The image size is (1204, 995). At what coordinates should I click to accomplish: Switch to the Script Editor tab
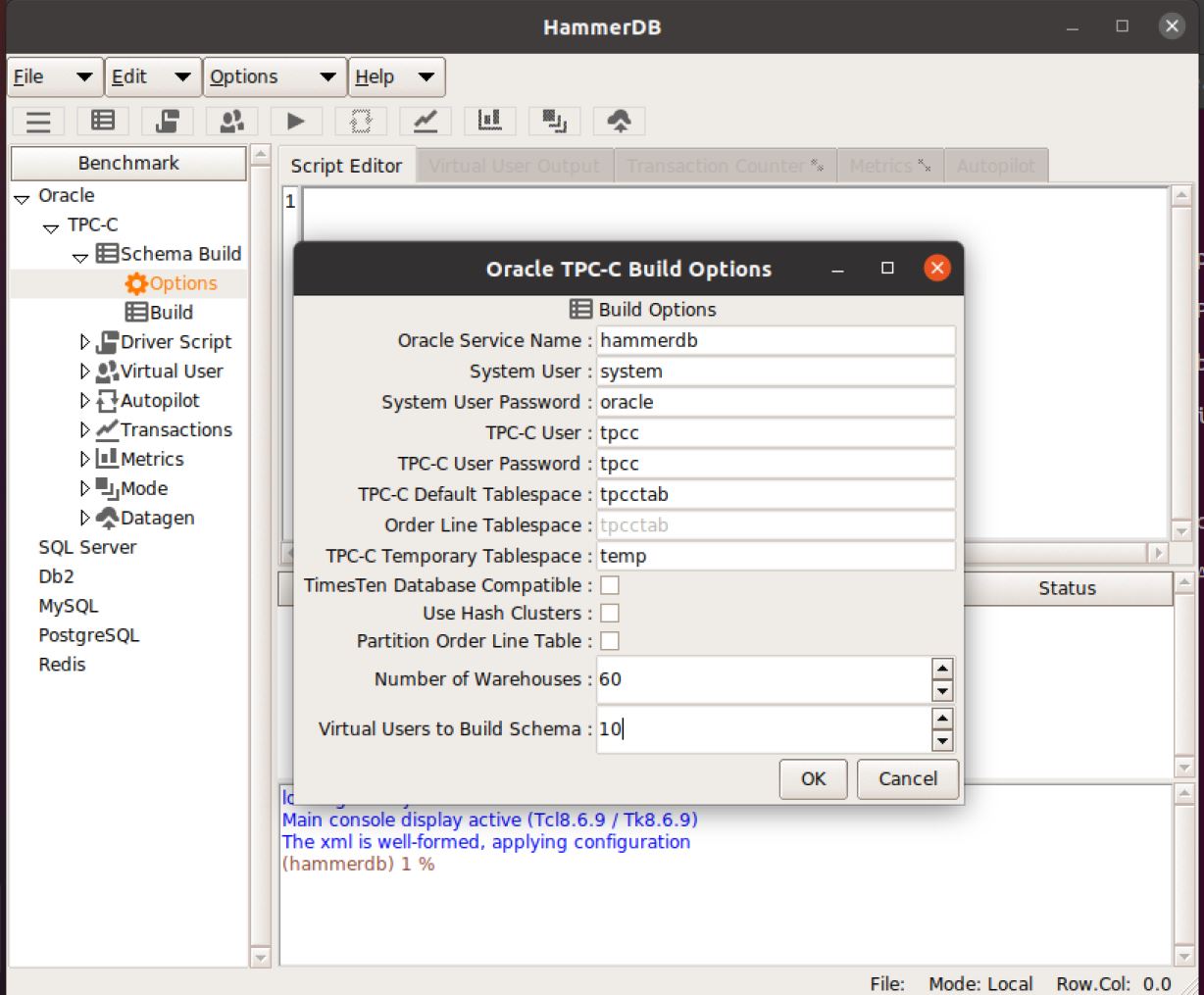[x=346, y=166]
